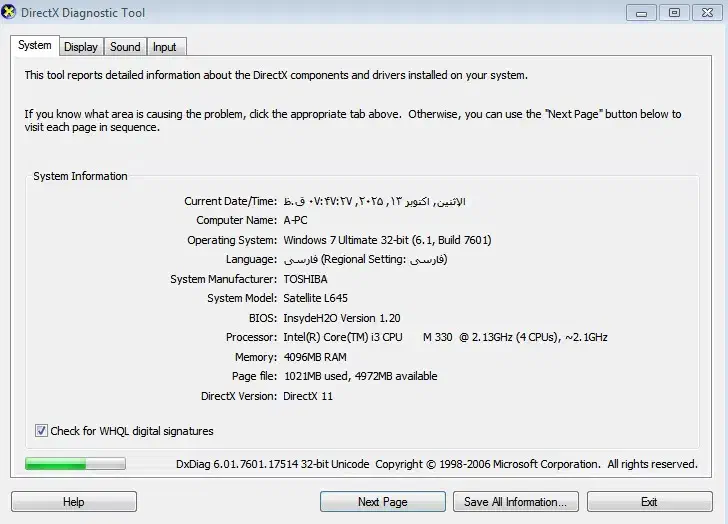
Task: Click the 4096MB RAM memory value
Action: click(315, 357)
